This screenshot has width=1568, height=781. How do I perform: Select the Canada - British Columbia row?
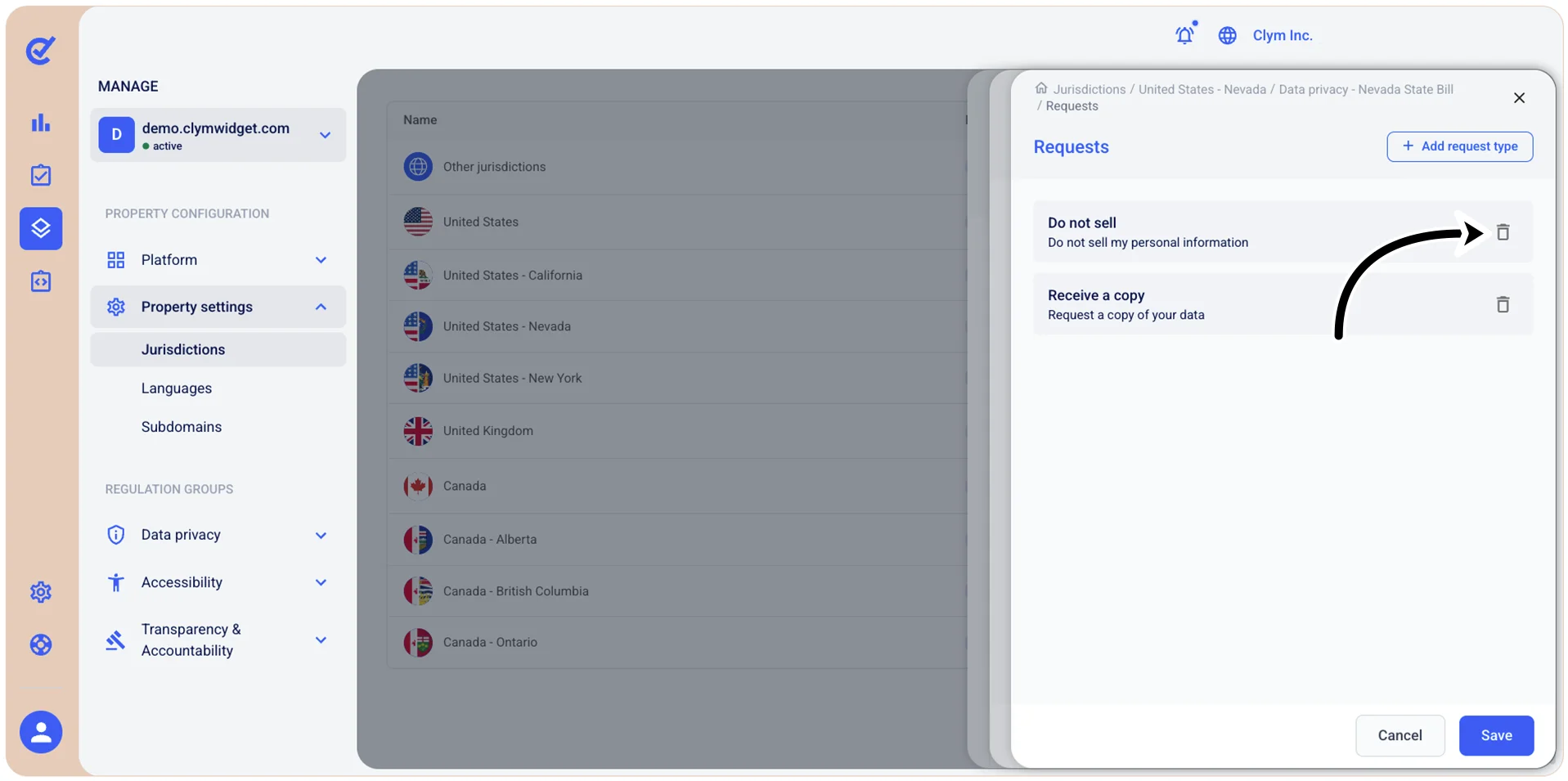677,591
